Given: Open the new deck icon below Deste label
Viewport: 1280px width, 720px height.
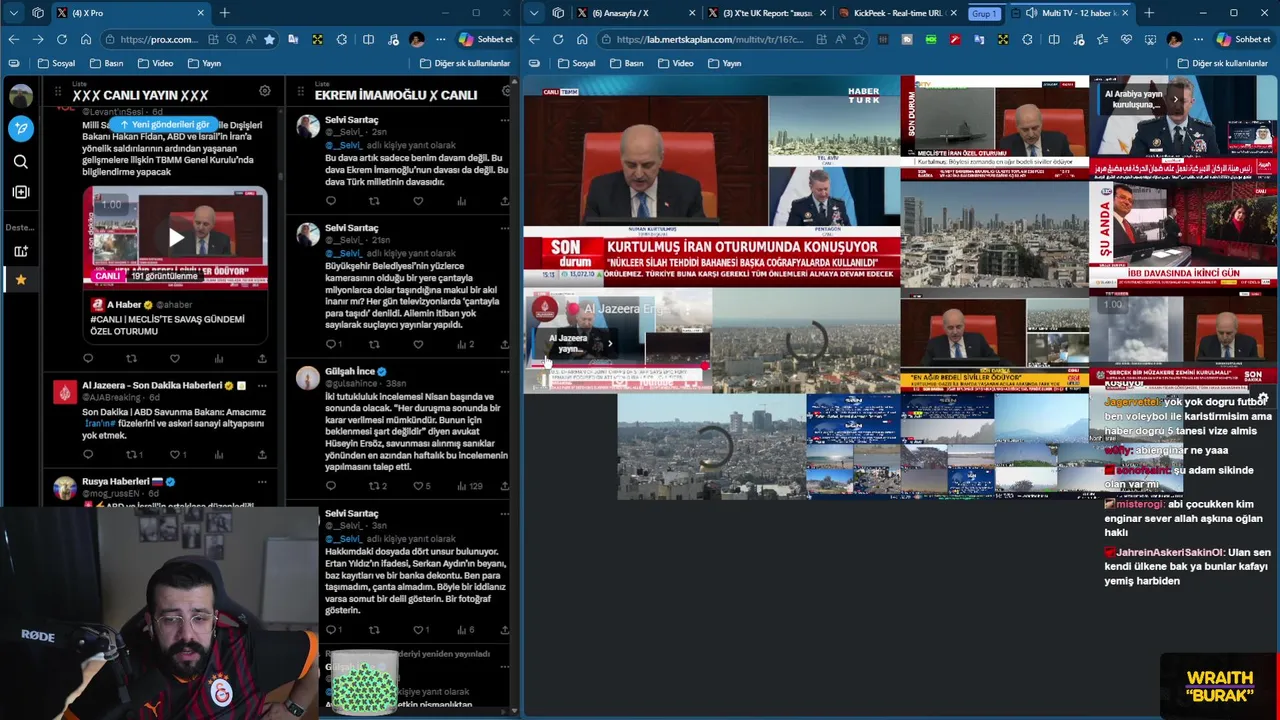Looking at the screenshot, I should pos(20,251).
